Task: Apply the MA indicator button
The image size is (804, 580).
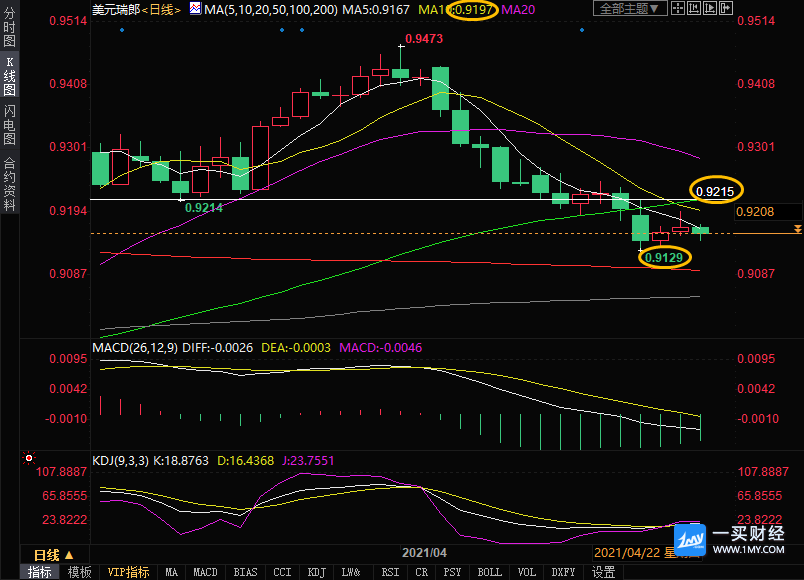Action: coord(171,572)
